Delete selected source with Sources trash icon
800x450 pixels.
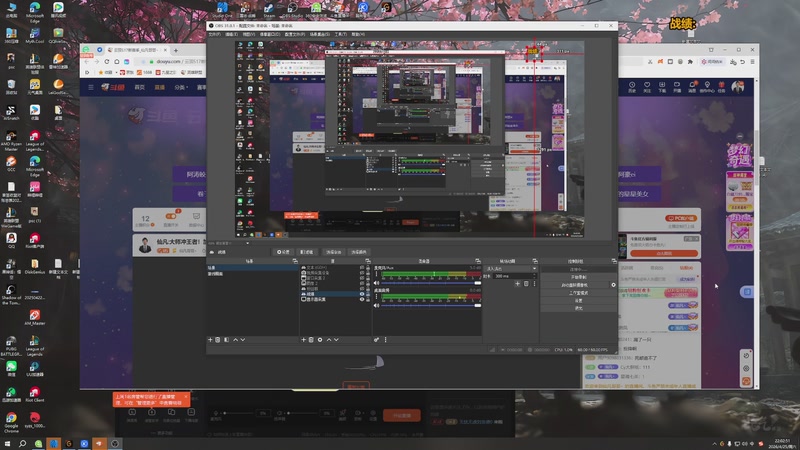(x=311, y=340)
